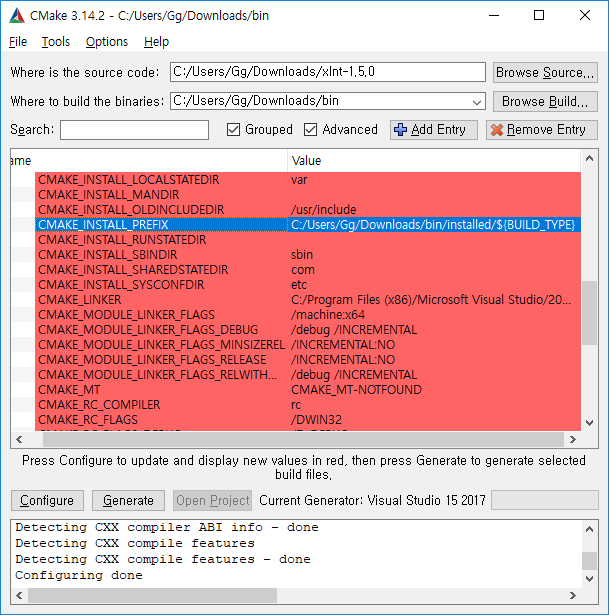This screenshot has height=615, width=609.
Task: Minimize the CMake window
Action: coord(494,16)
